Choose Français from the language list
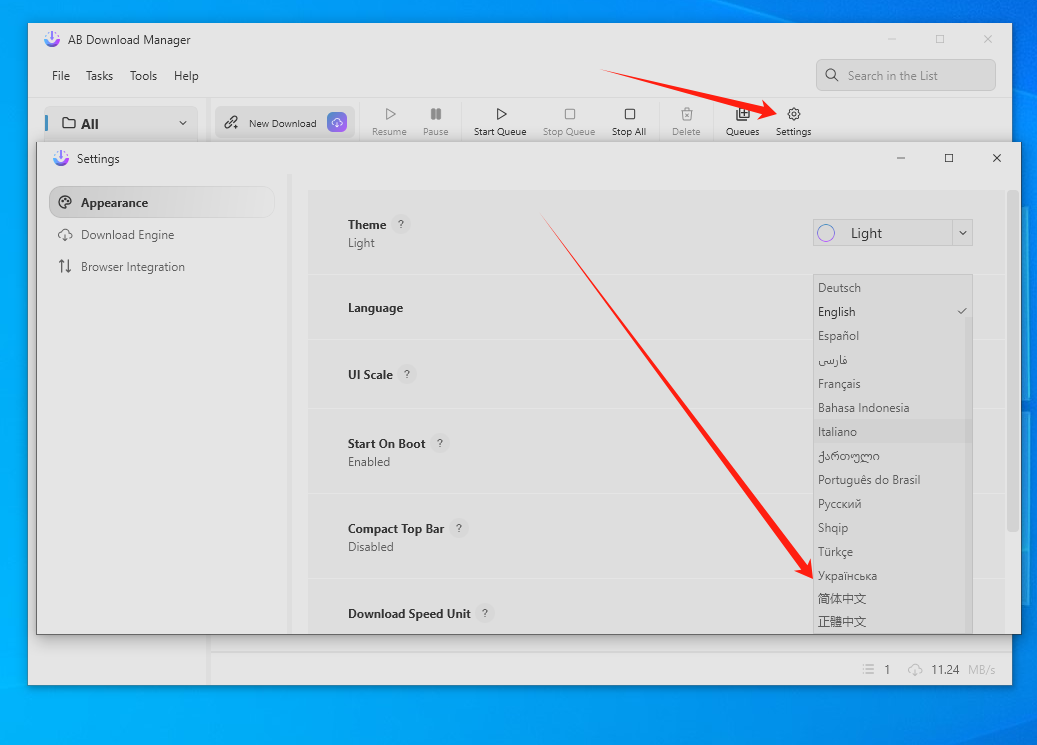The image size is (1037, 745). tap(889, 384)
